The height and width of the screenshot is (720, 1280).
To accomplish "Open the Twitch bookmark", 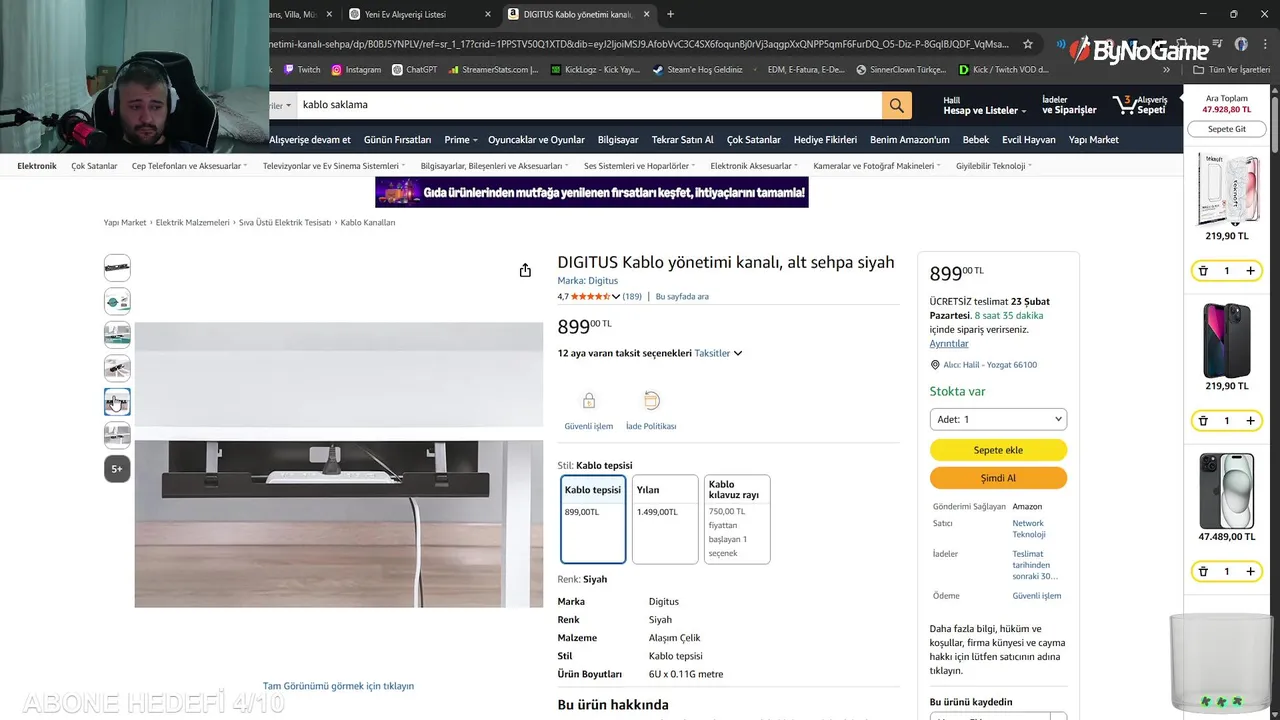I will 302,70.
